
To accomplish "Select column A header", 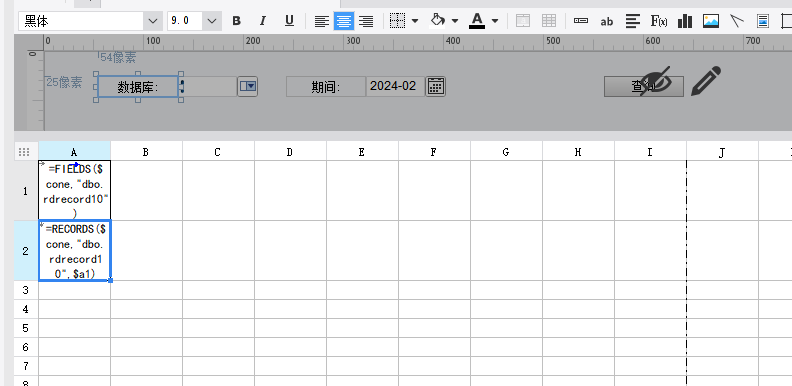I will (74, 152).
